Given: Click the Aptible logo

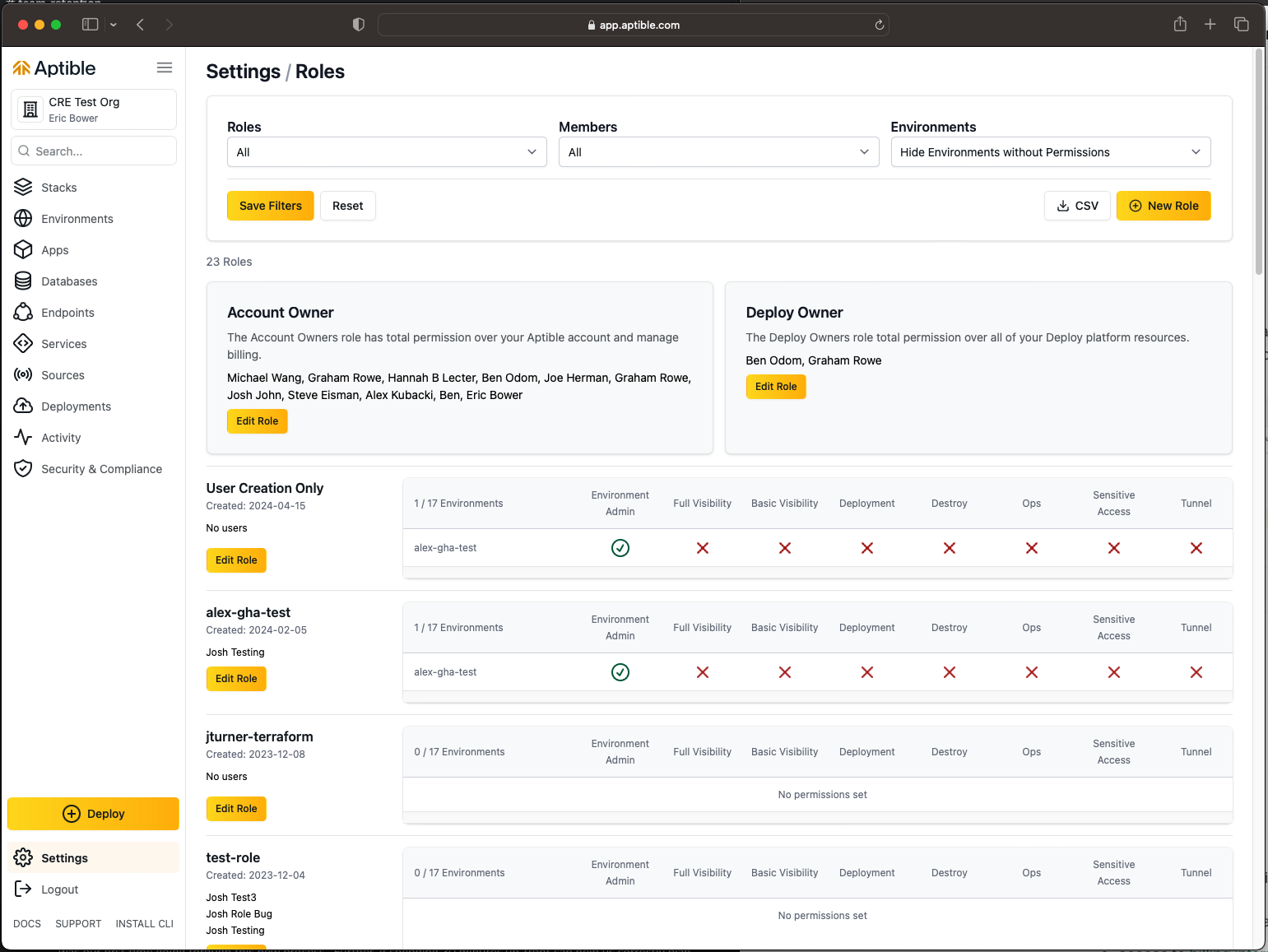Looking at the screenshot, I should pos(54,68).
